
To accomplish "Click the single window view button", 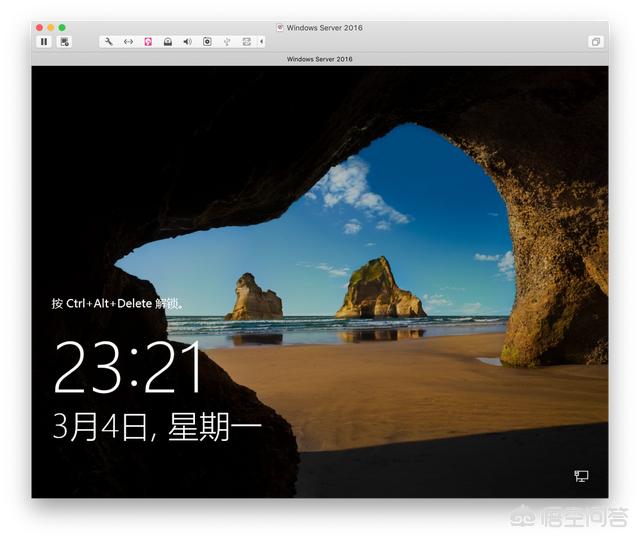I will [x=596, y=42].
